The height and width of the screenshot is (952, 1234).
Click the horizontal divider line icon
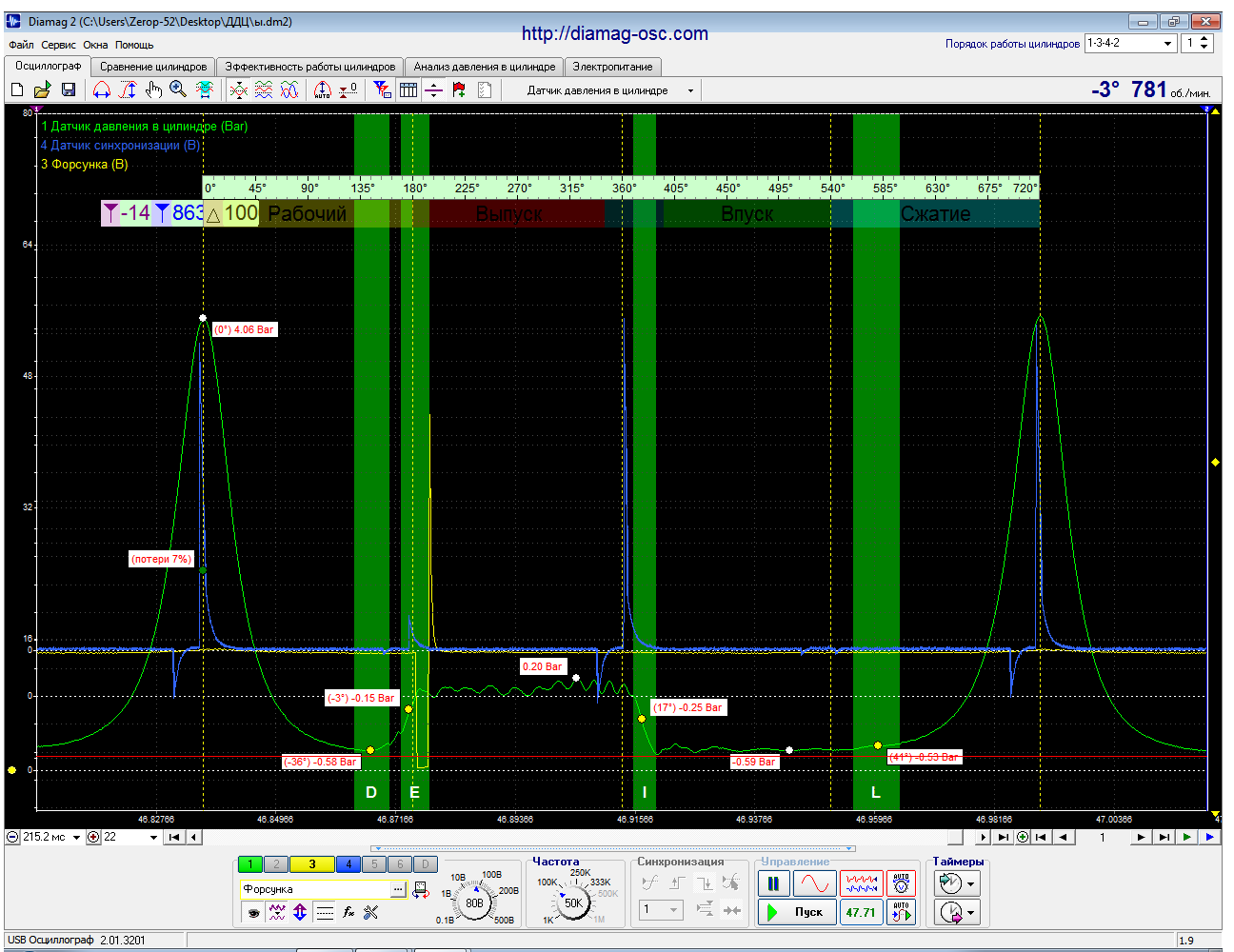(433, 89)
